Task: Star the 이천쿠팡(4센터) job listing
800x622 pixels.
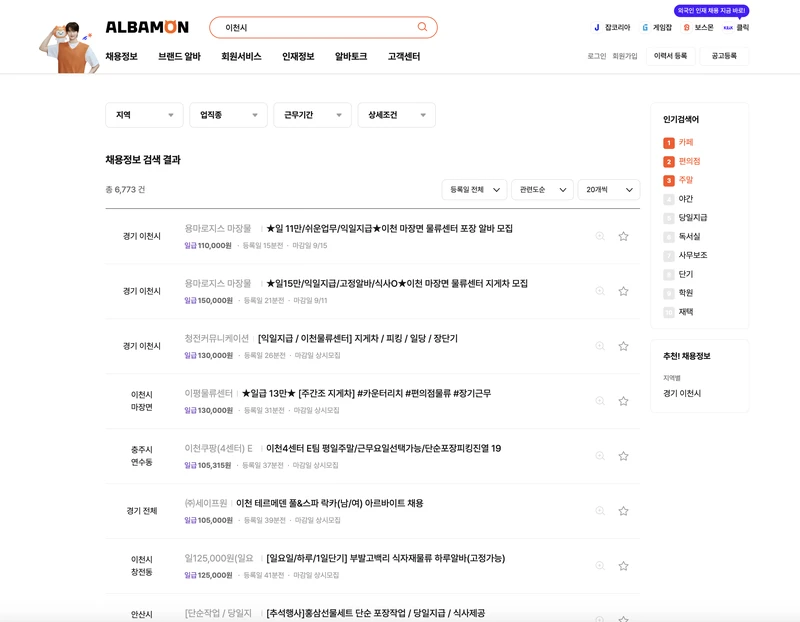Action: click(x=625, y=454)
